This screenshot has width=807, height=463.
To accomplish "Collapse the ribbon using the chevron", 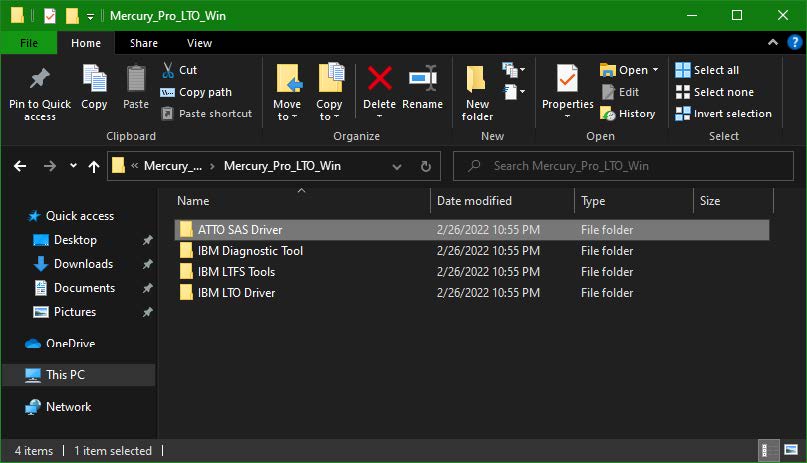I will tap(773, 43).
